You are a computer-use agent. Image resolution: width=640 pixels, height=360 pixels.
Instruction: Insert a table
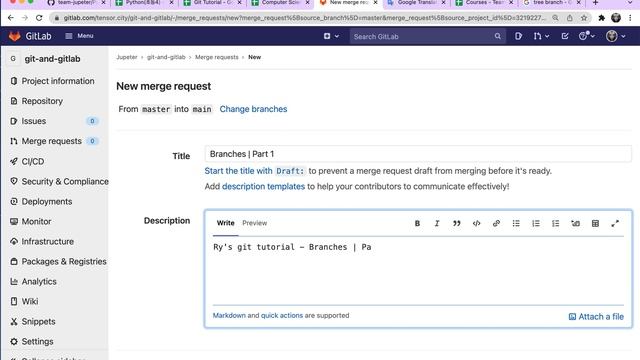pyautogui.click(x=595, y=223)
